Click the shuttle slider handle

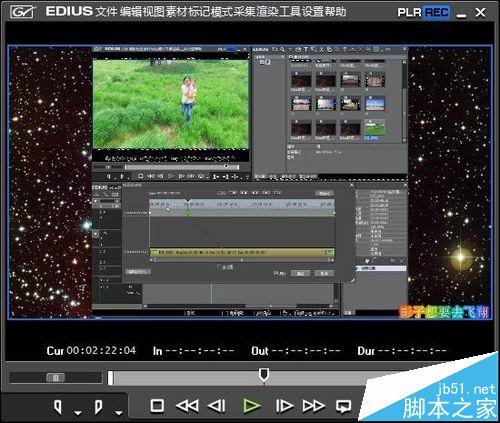[x=55, y=378]
